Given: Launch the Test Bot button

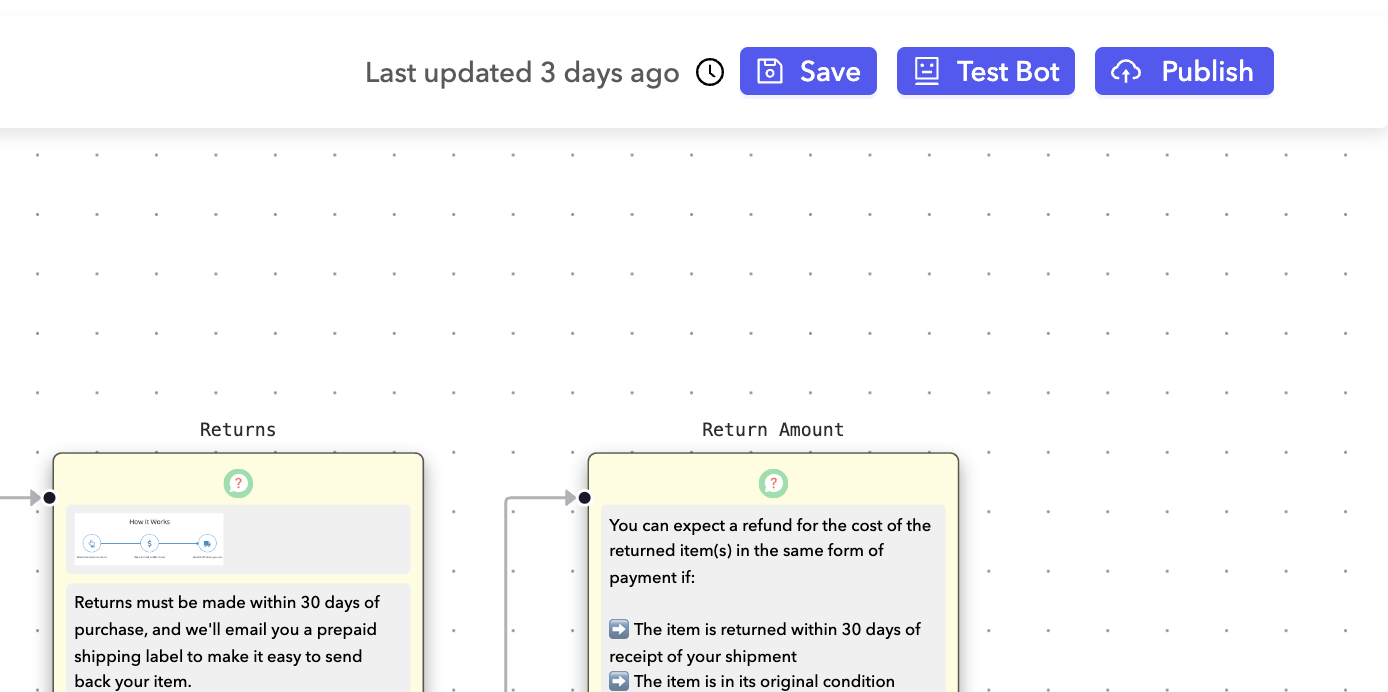Looking at the screenshot, I should click(x=985, y=72).
